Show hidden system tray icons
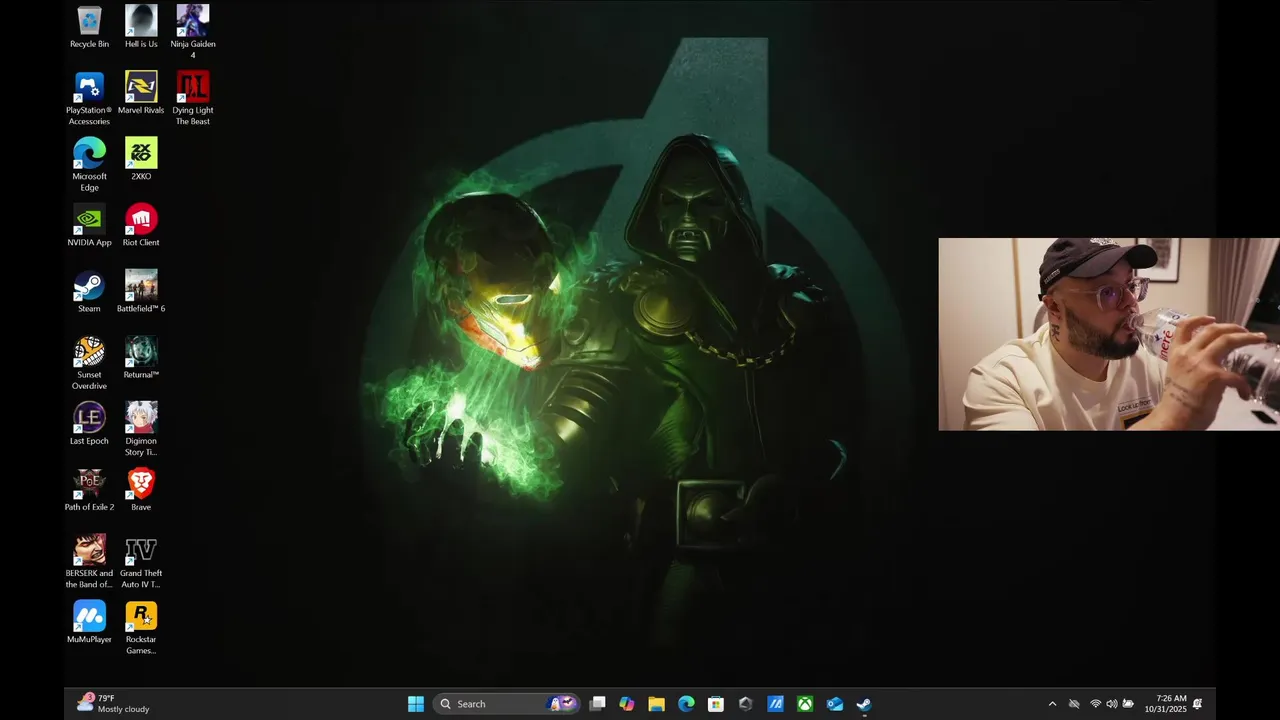This screenshot has height=720, width=1280. pos(1052,704)
